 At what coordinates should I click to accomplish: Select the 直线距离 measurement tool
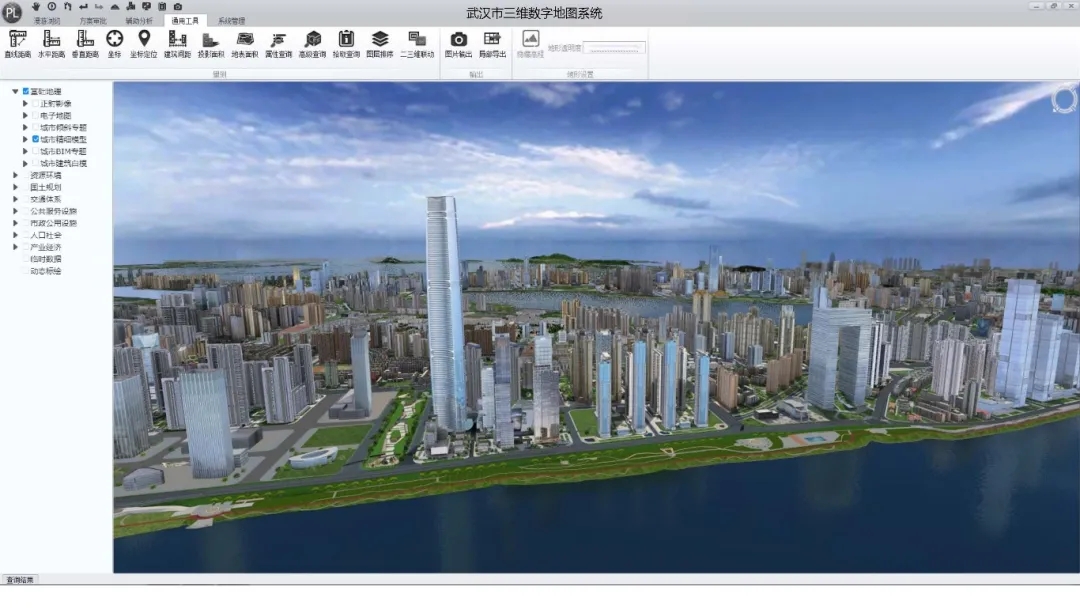tap(17, 43)
